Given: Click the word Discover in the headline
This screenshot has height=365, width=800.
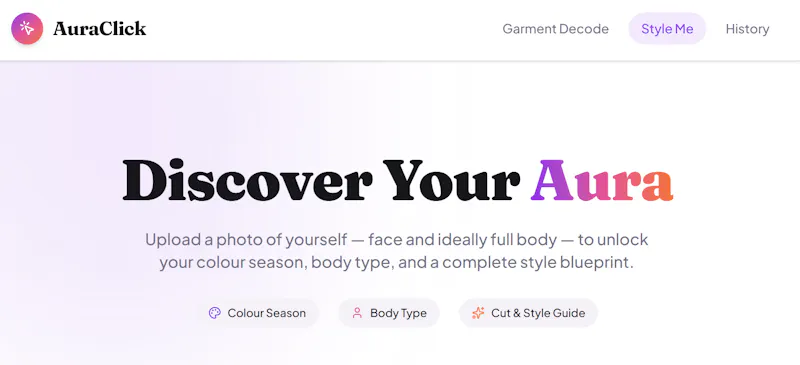Looking at the screenshot, I should pos(247,180).
